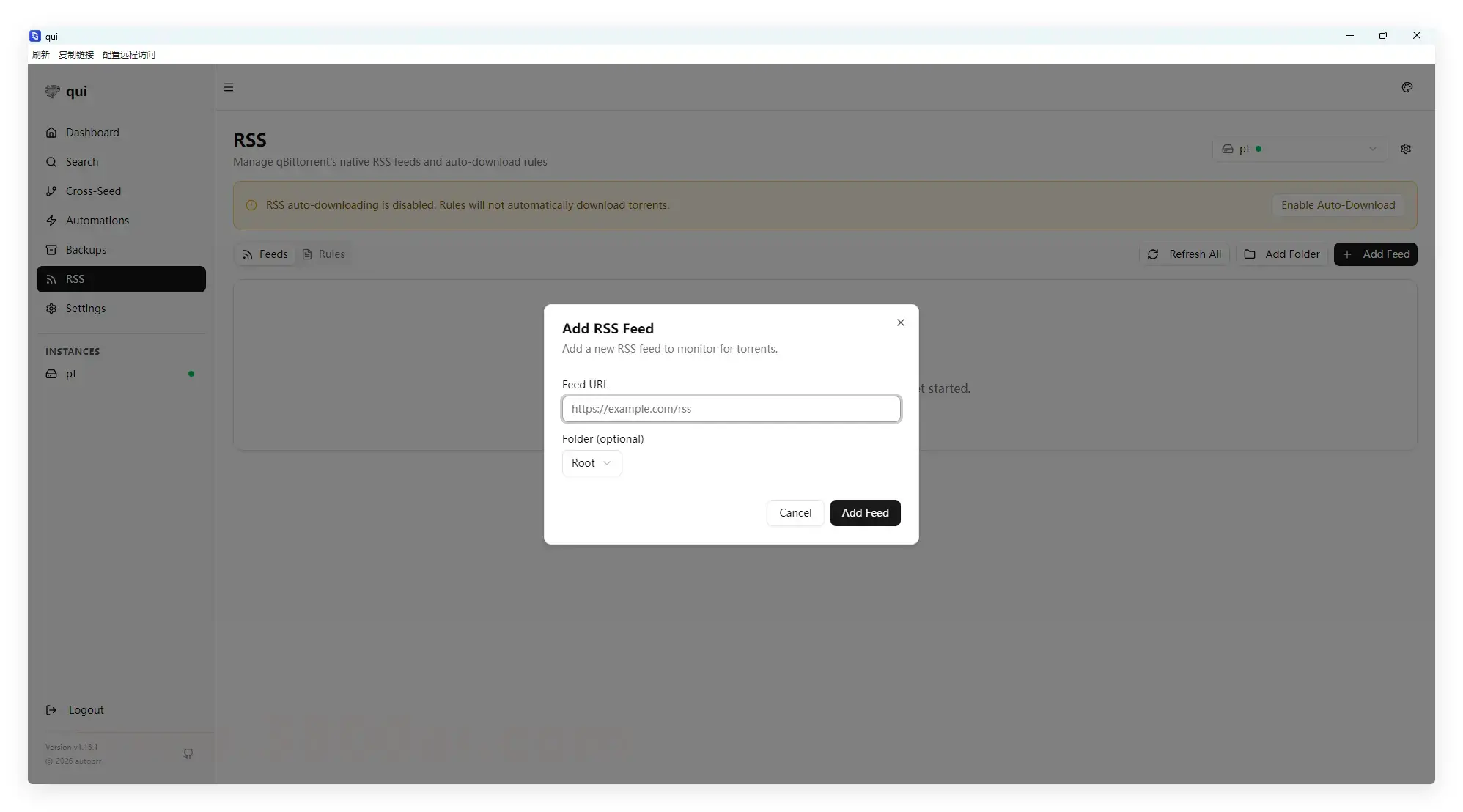Screen dimensions: 1463x812
Task: Expand the Root folder dropdown
Action: tap(591, 463)
